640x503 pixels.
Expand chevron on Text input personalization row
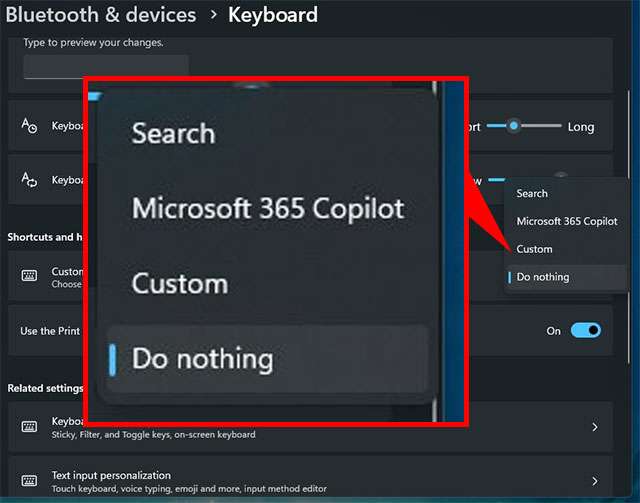coord(595,481)
